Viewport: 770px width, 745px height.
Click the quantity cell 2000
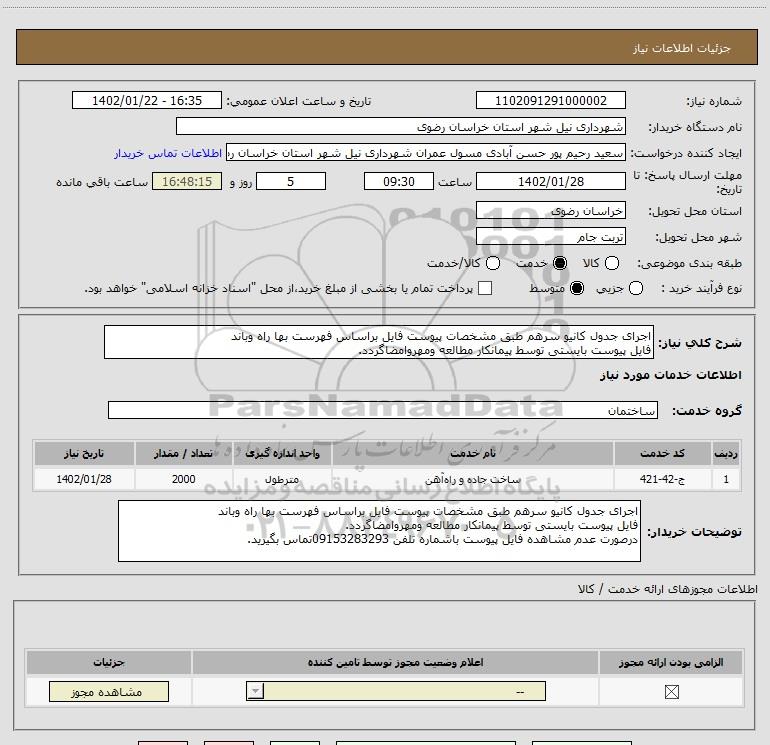(183, 479)
